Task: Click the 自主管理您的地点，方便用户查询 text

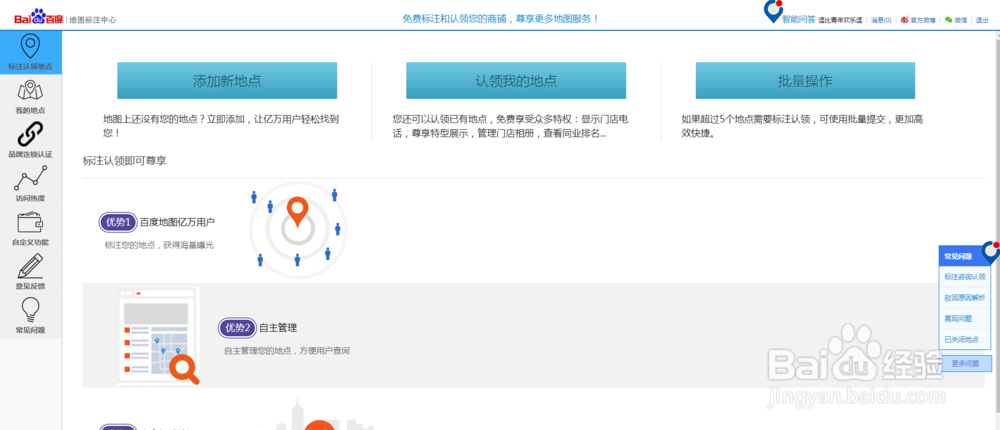Action: pos(287,351)
